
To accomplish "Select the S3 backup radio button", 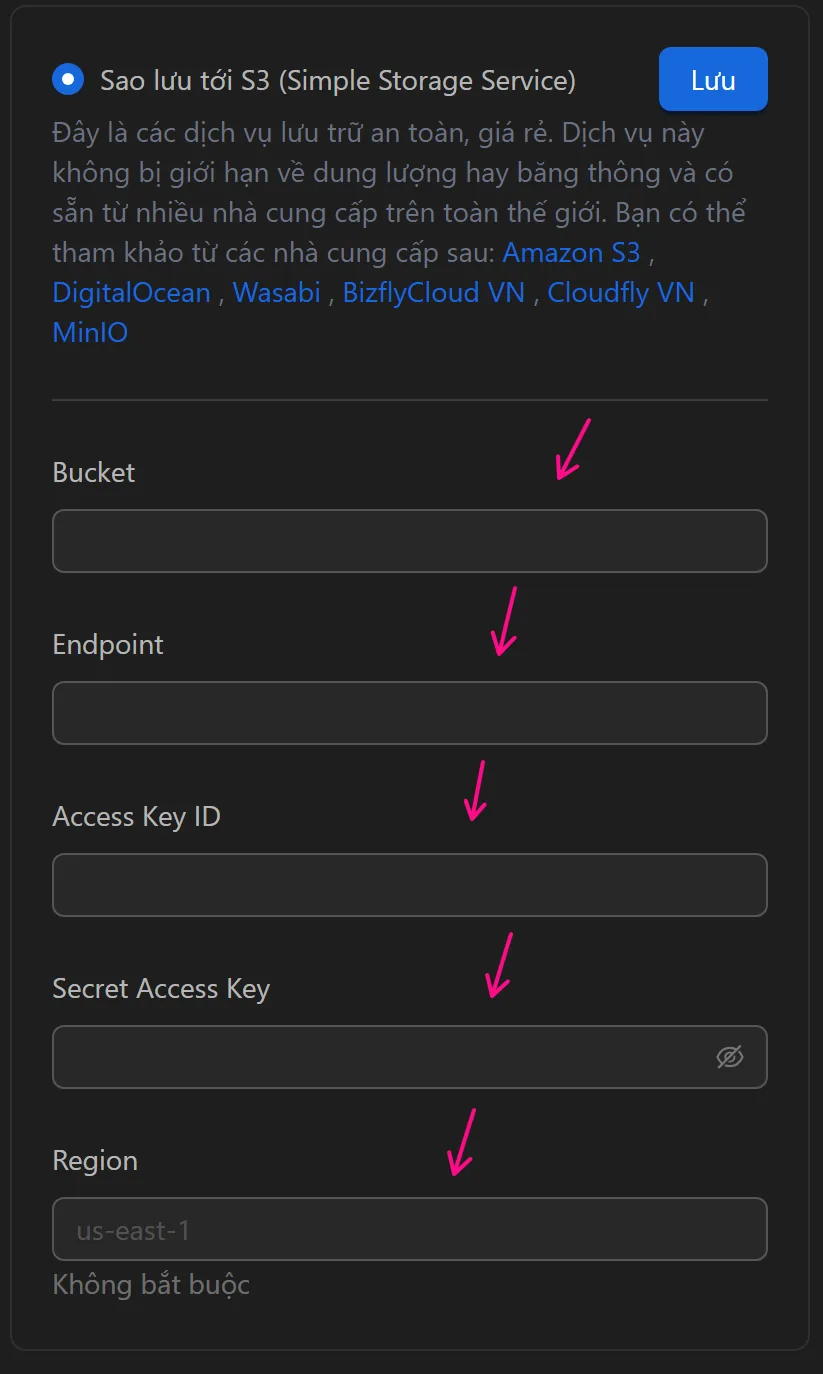I will [68, 80].
